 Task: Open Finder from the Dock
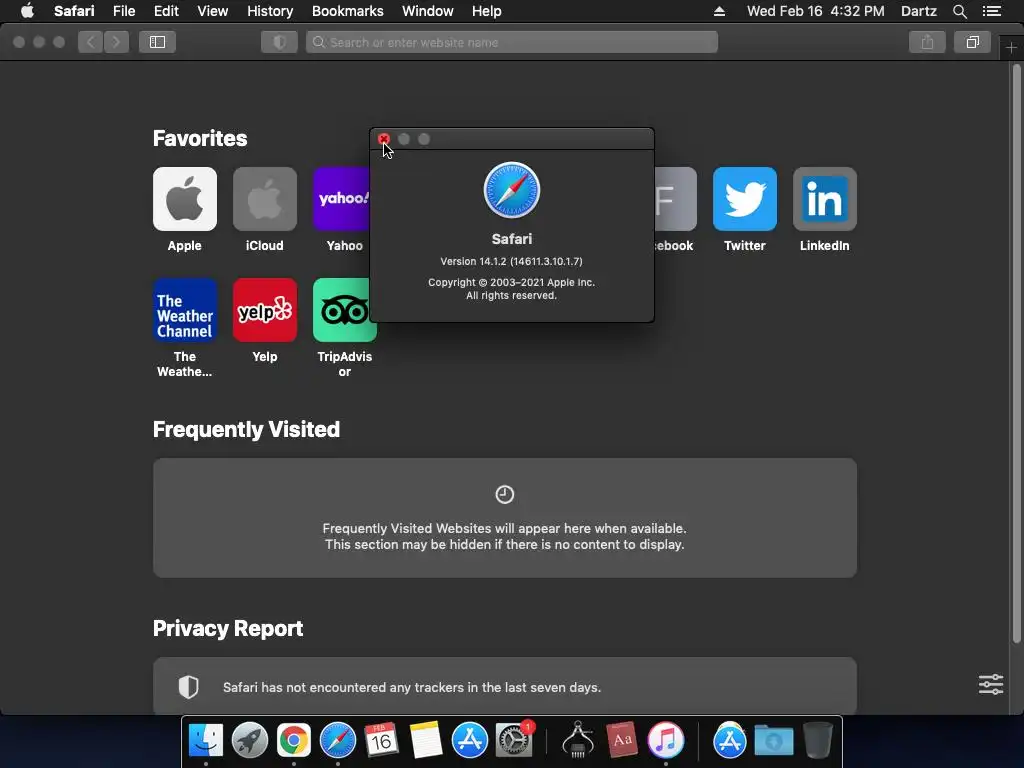[x=206, y=741]
